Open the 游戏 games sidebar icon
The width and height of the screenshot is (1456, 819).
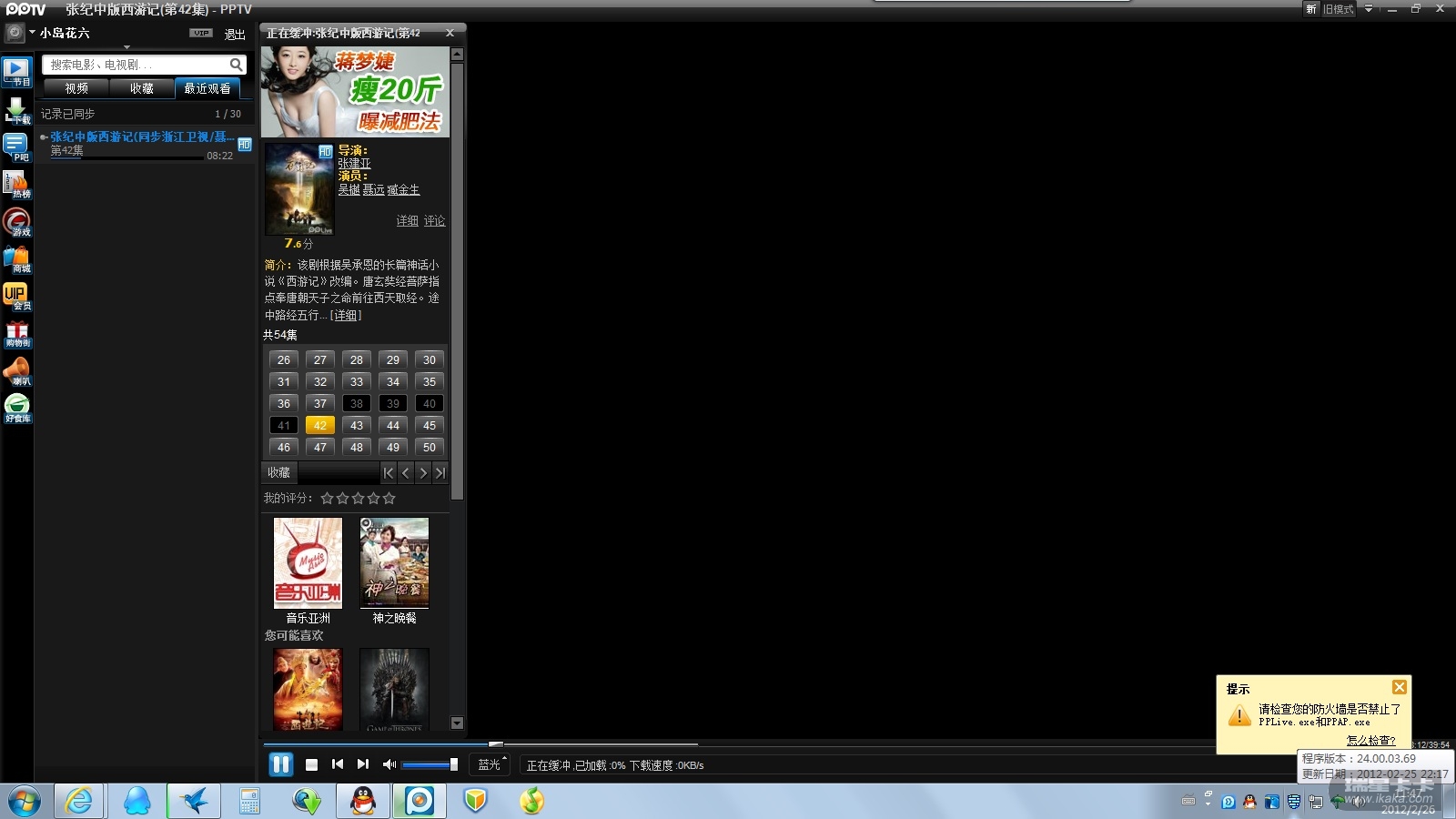point(16,222)
